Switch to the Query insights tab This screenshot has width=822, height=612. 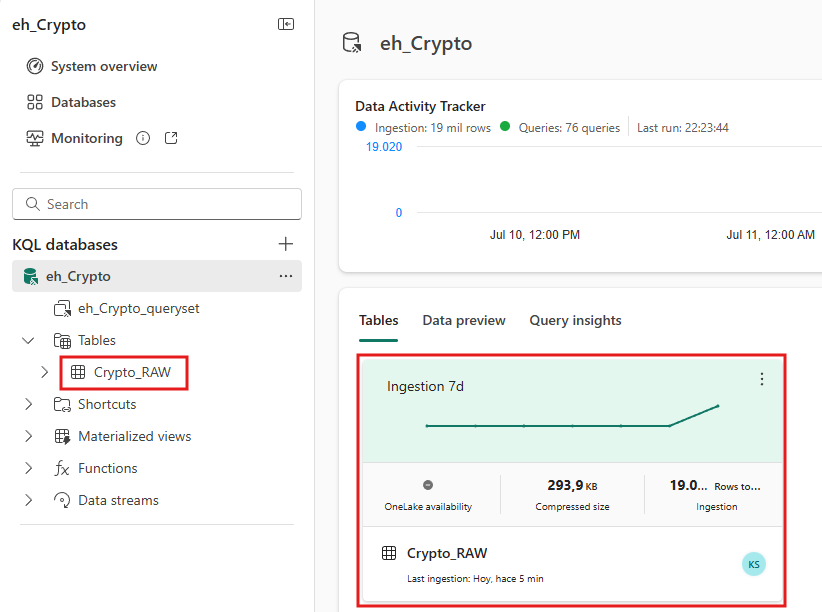pos(576,320)
